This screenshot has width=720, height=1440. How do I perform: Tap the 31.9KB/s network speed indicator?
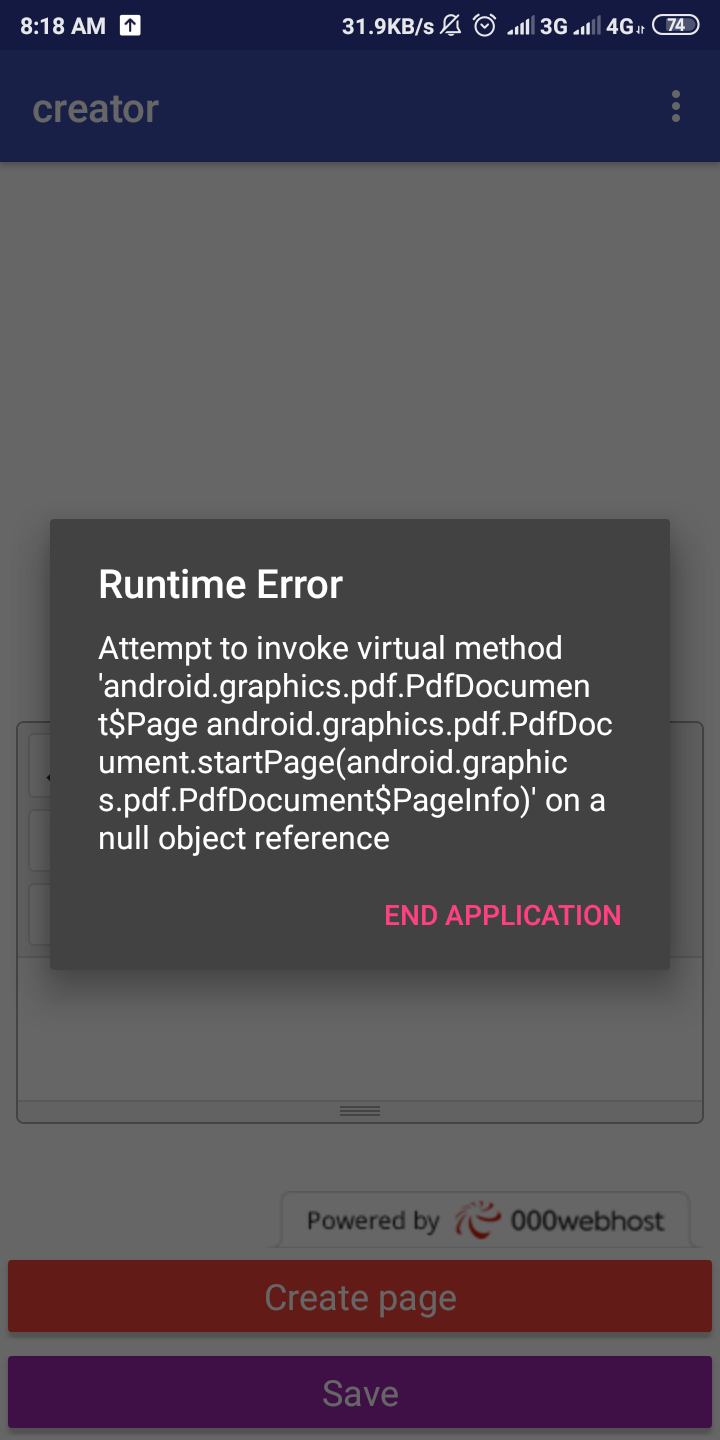pos(388,27)
